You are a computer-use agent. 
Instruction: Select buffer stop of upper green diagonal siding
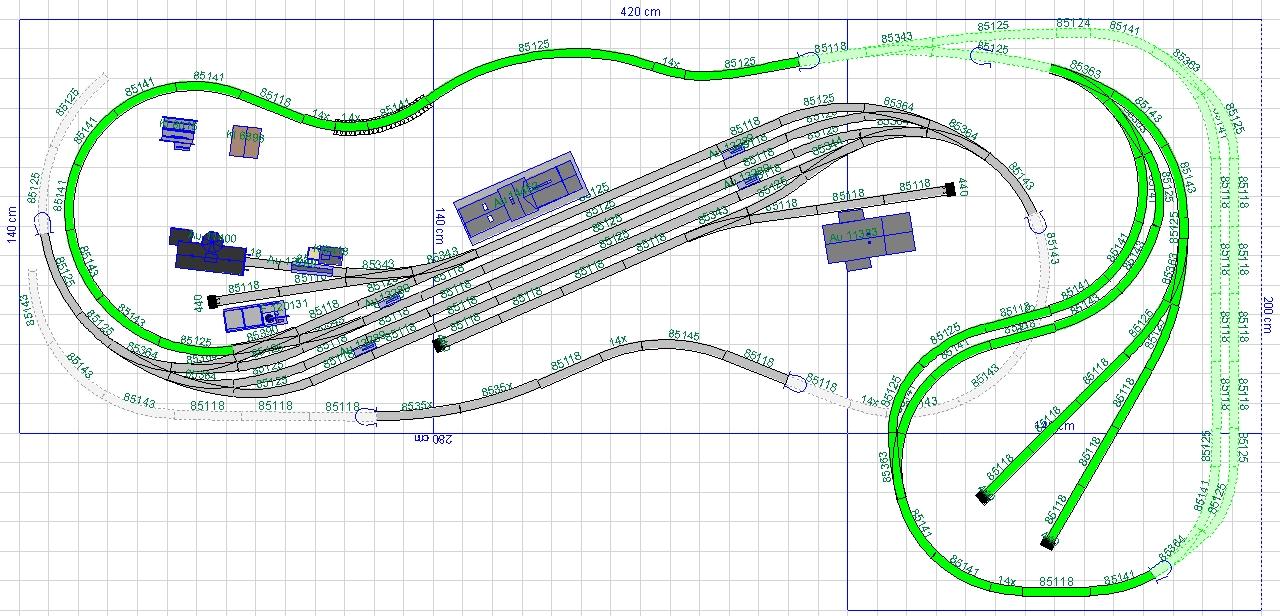pyautogui.click(x=984, y=495)
